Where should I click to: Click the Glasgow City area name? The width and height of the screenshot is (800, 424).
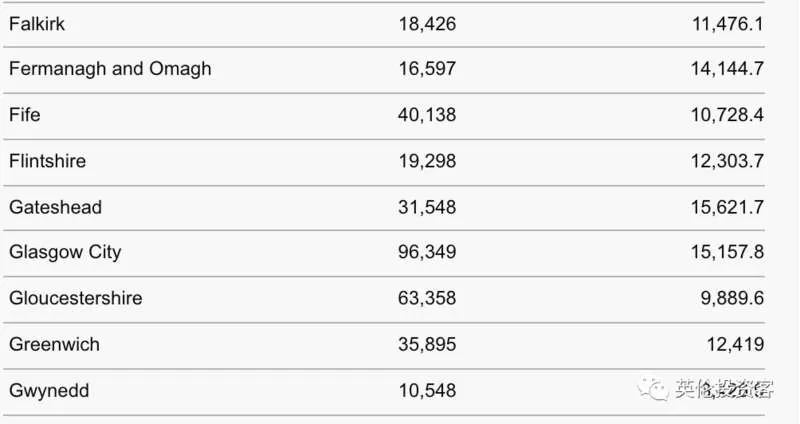pyautogui.click(x=65, y=252)
